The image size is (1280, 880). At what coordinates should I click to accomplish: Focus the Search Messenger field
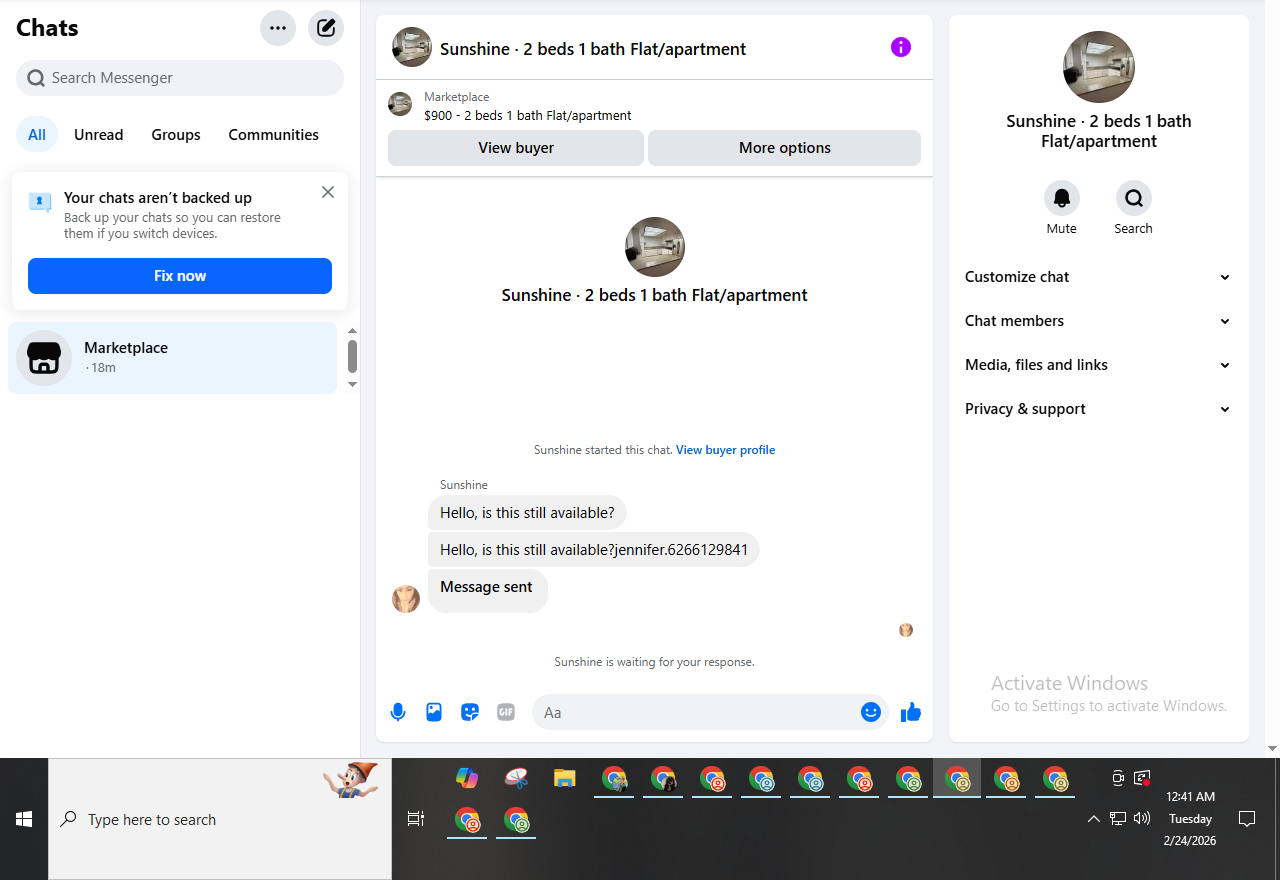(180, 78)
